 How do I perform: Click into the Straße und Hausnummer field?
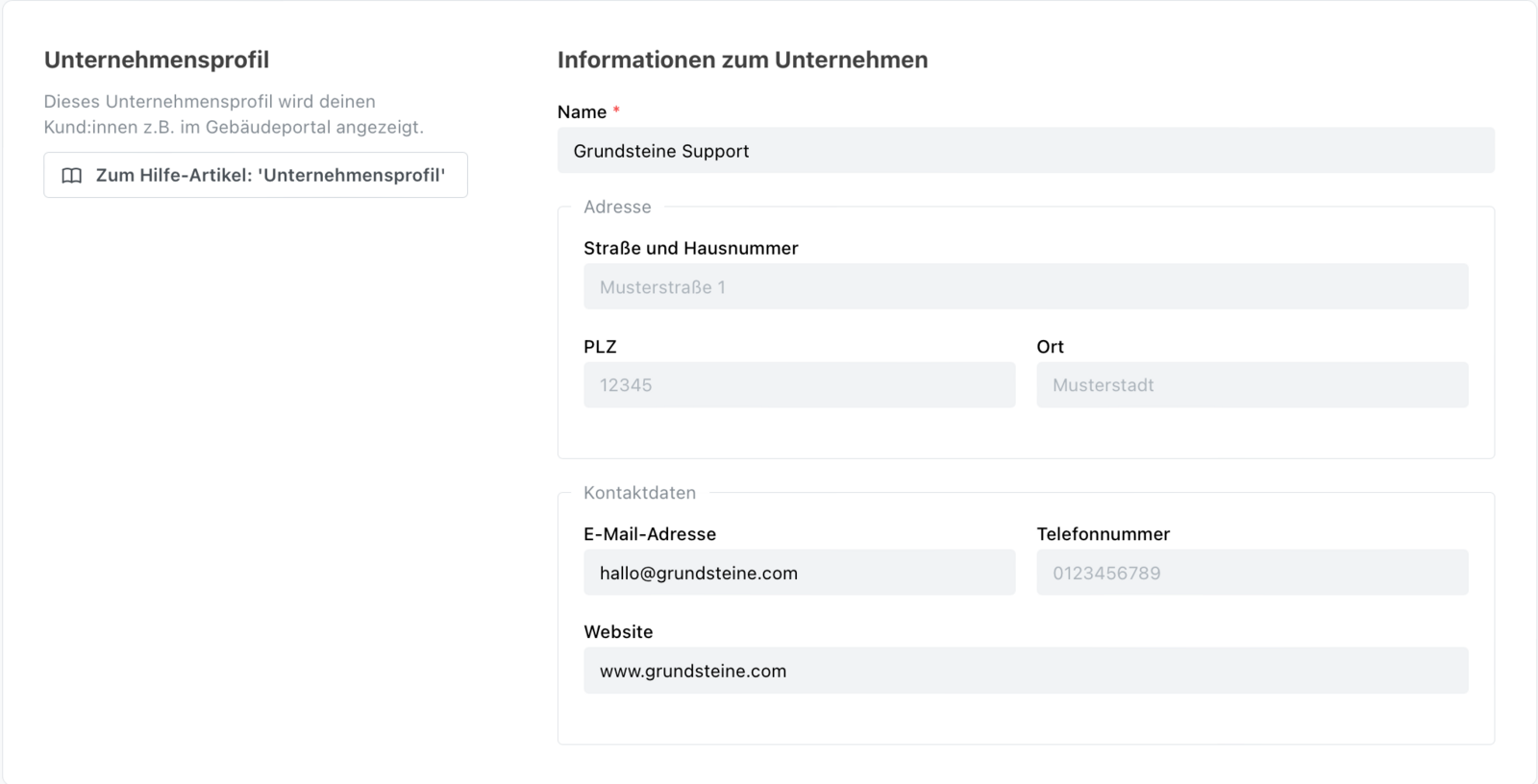(1025, 287)
